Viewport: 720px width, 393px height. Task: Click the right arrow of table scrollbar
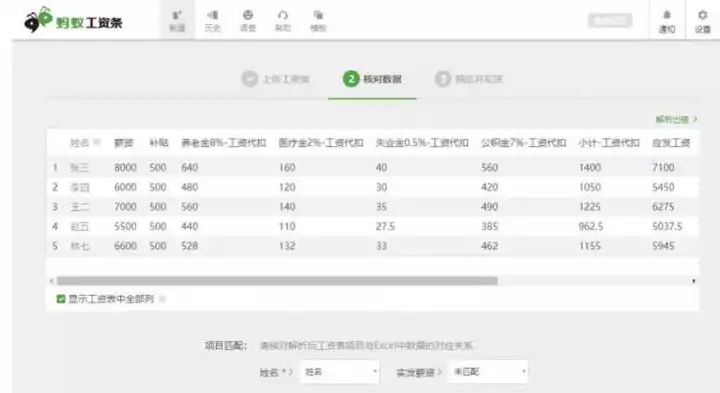coord(693,281)
